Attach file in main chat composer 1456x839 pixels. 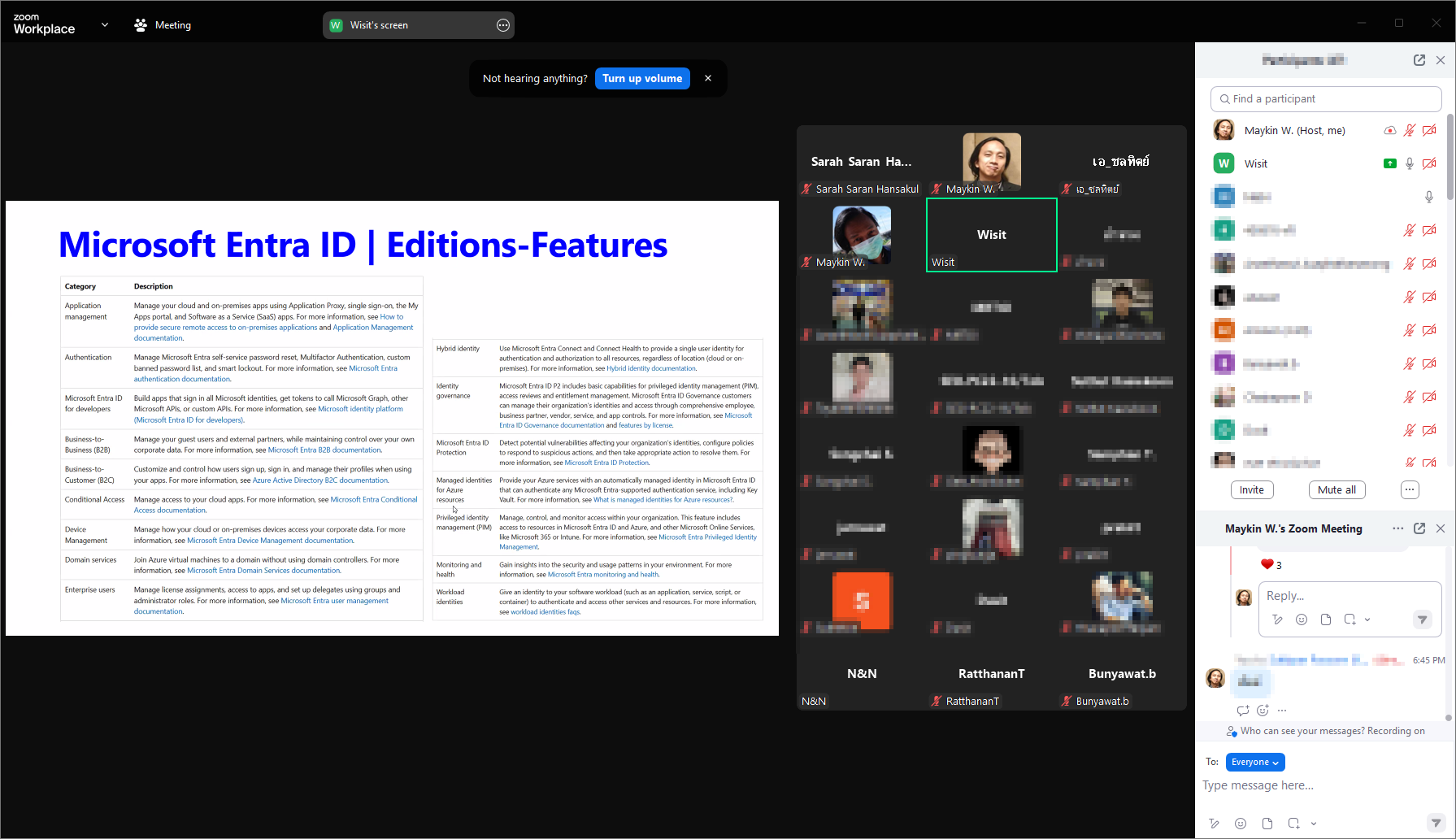pos(1267,824)
